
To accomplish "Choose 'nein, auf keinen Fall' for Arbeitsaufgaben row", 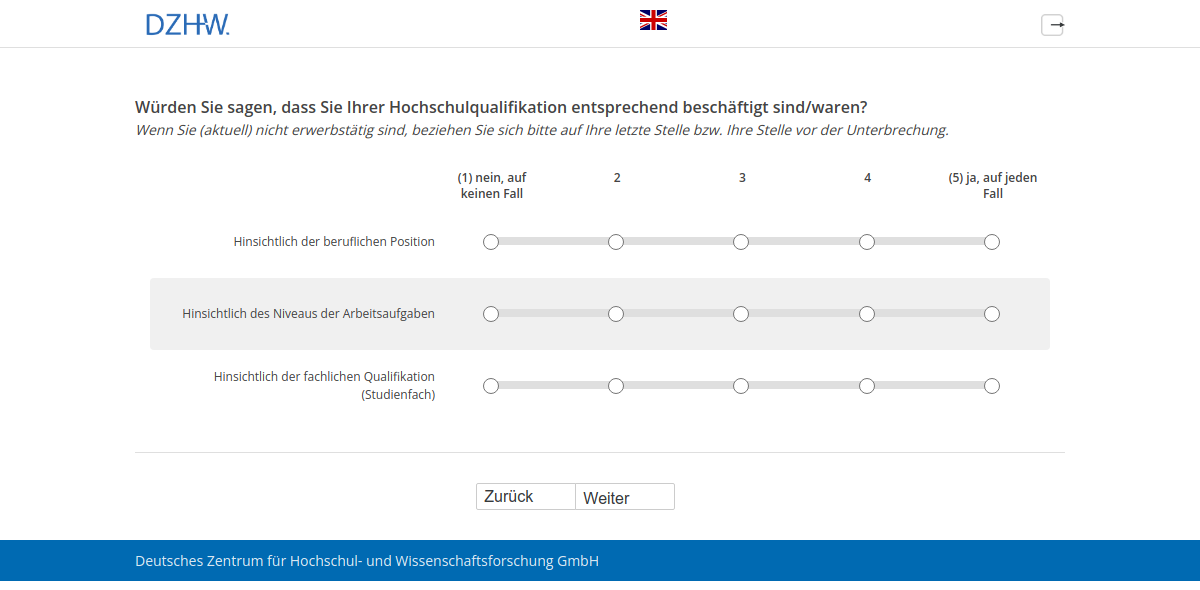I will pyautogui.click(x=491, y=313).
